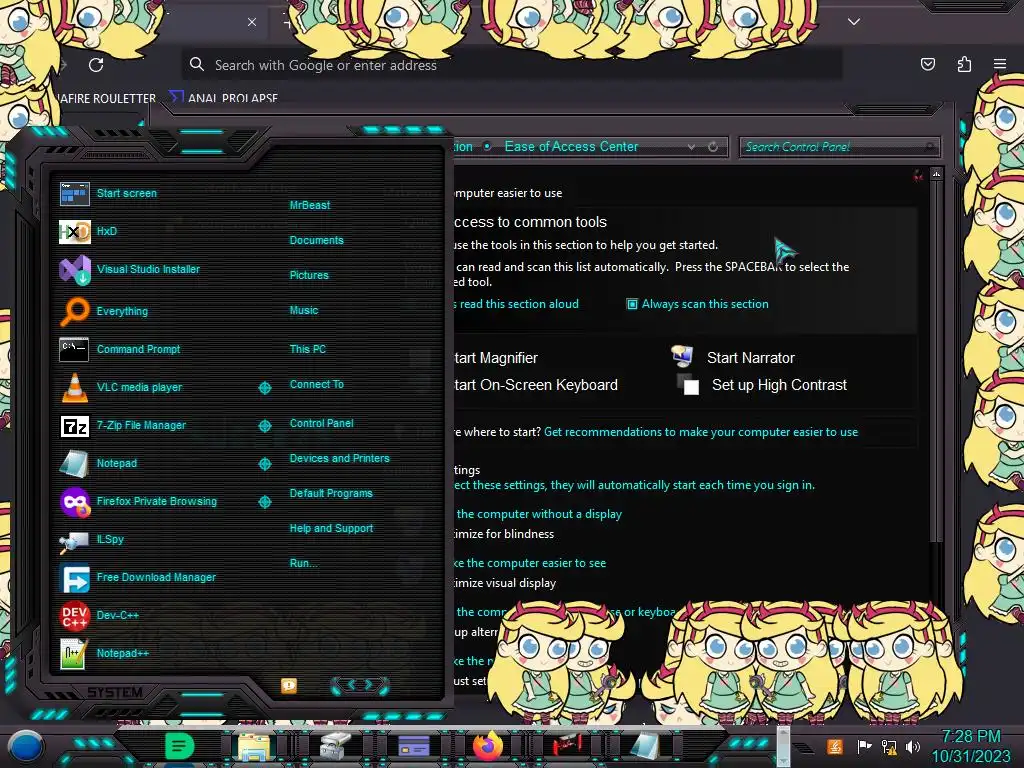Open File Explorer from taskbar
The image size is (1024, 768).
[254, 746]
